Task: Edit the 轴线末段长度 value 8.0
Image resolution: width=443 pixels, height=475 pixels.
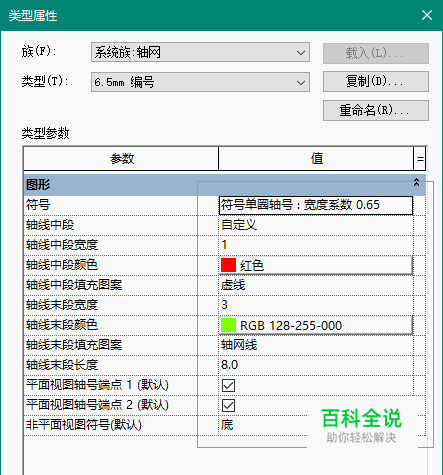Action: (x=316, y=365)
